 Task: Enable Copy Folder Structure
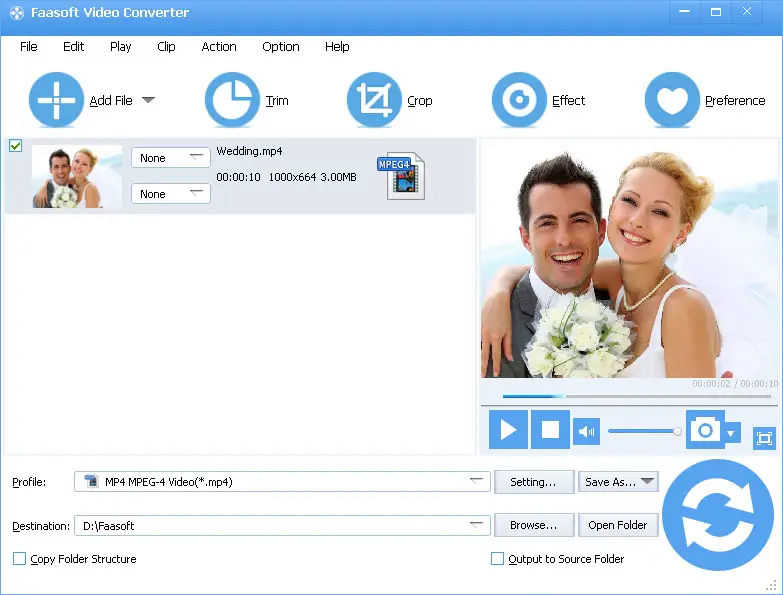(x=20, y=559)
